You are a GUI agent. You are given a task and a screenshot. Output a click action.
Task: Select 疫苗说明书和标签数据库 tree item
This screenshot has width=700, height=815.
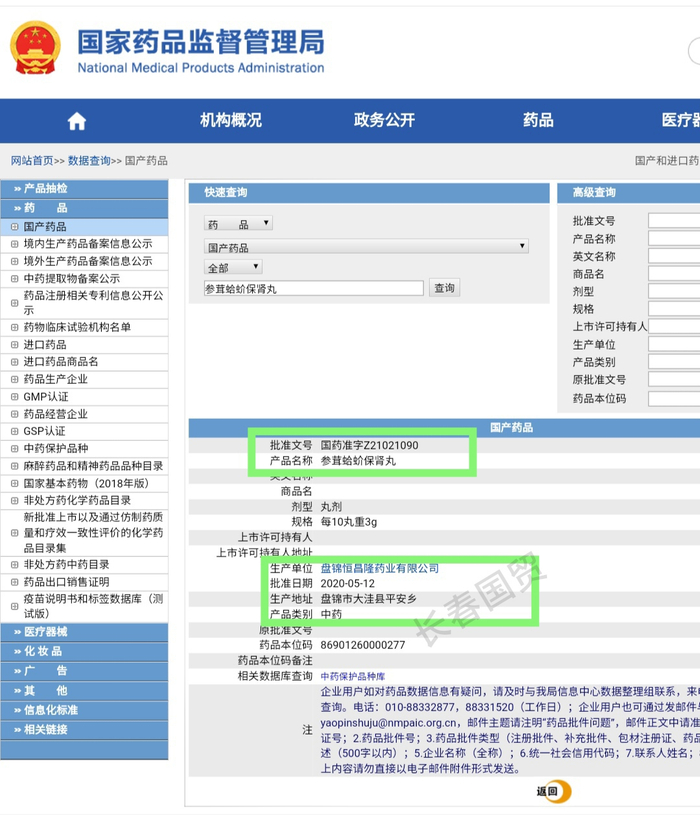point(94,606)
